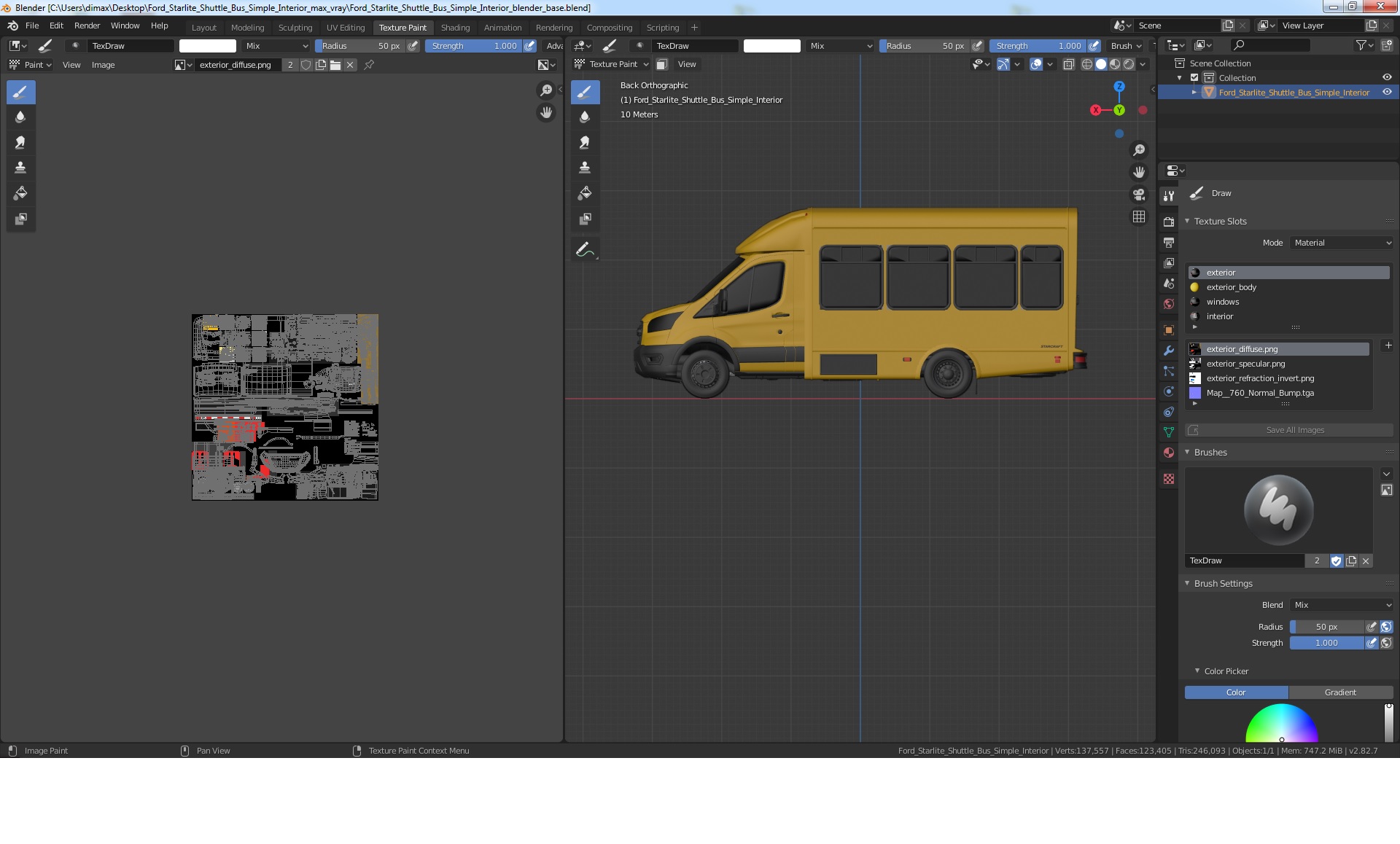Open Brush dropdown in viewport header
Screen dimensions: 1400x844
(1127, 46)
